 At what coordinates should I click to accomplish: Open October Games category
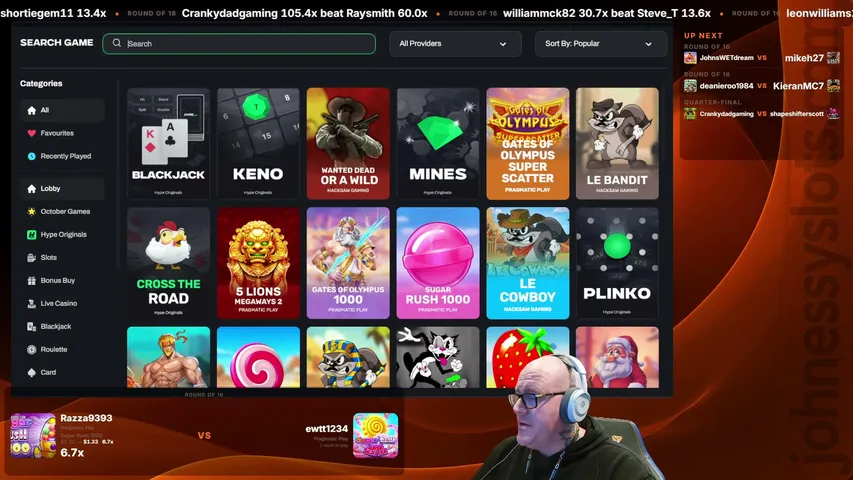point(65,212)
